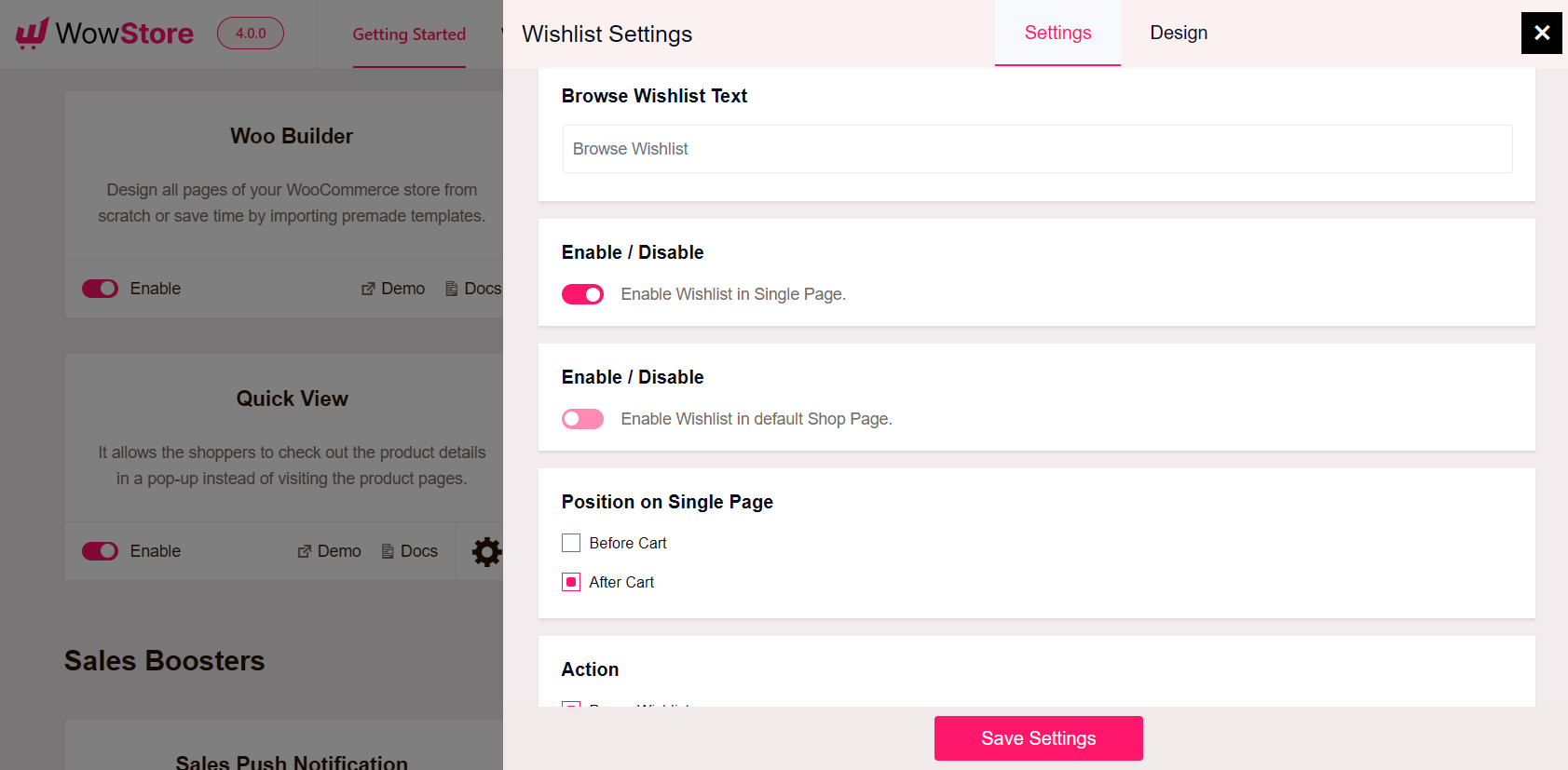Click the WowStore logo icon
1568x770 pixels.
coord(32,33)
